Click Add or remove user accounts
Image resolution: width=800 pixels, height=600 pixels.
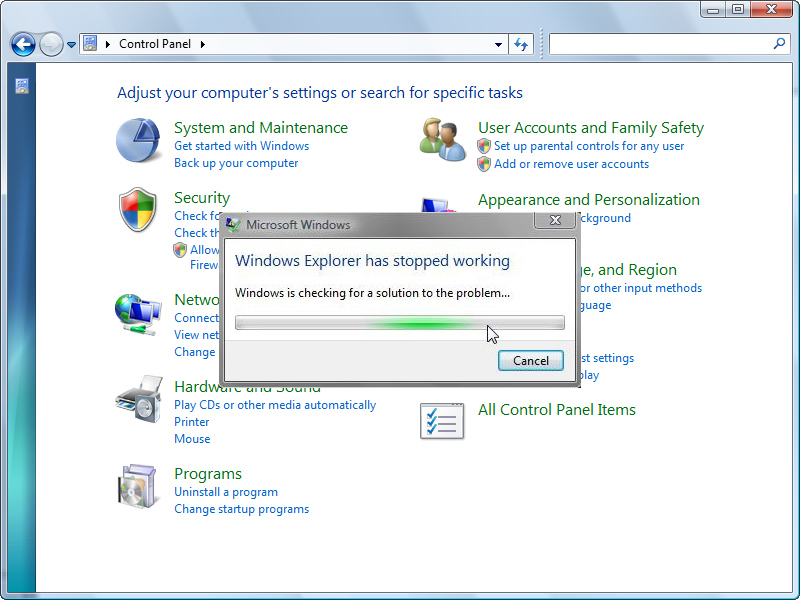point(571,164)
